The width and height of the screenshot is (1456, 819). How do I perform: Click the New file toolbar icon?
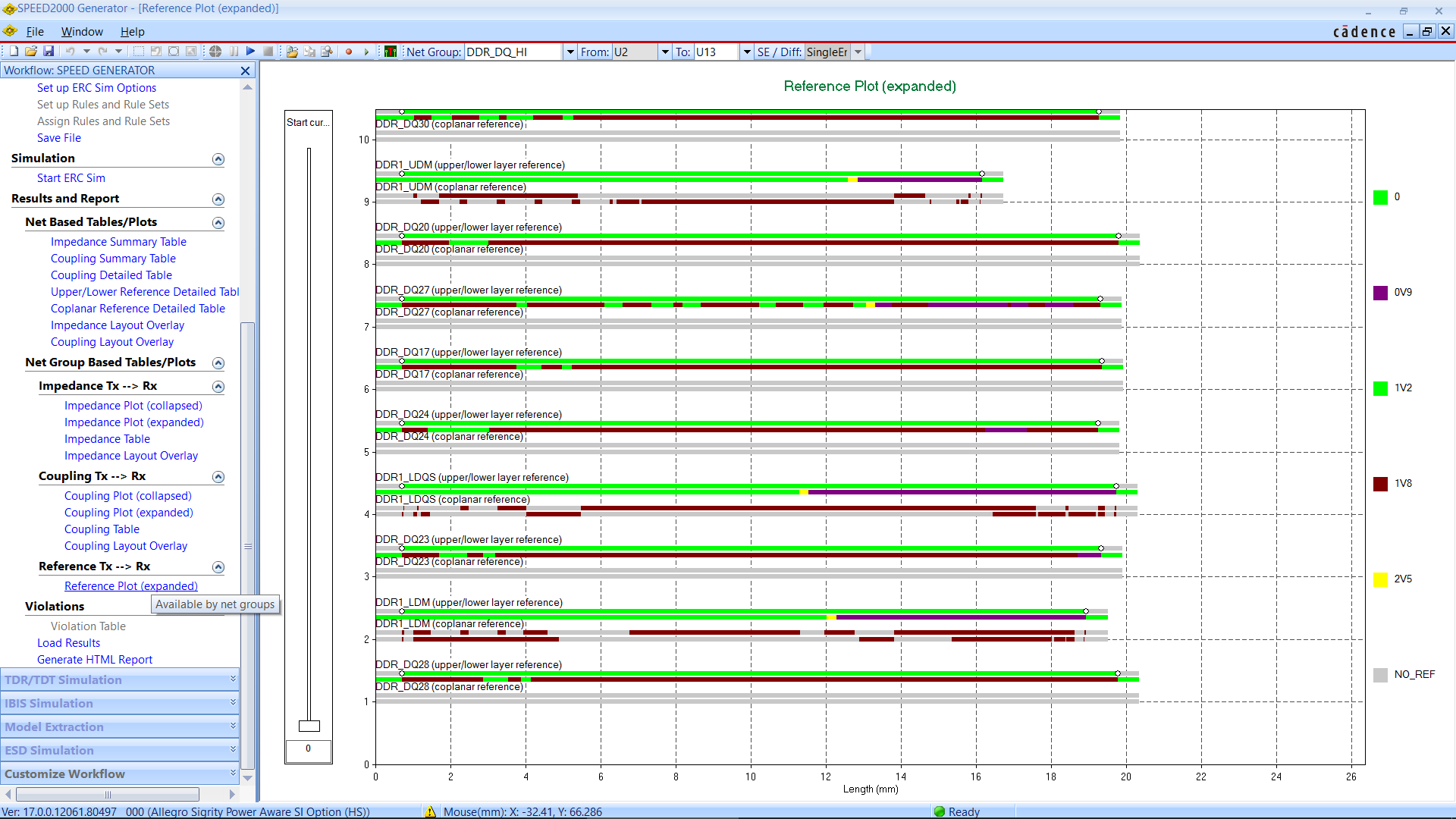pos(14,52)
